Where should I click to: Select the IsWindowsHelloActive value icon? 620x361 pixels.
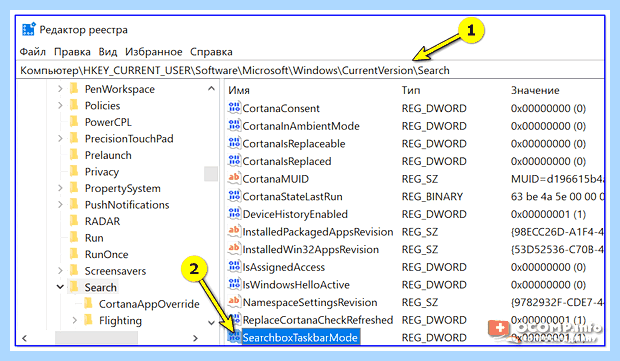pyautogui.click(x=234, y=284)
